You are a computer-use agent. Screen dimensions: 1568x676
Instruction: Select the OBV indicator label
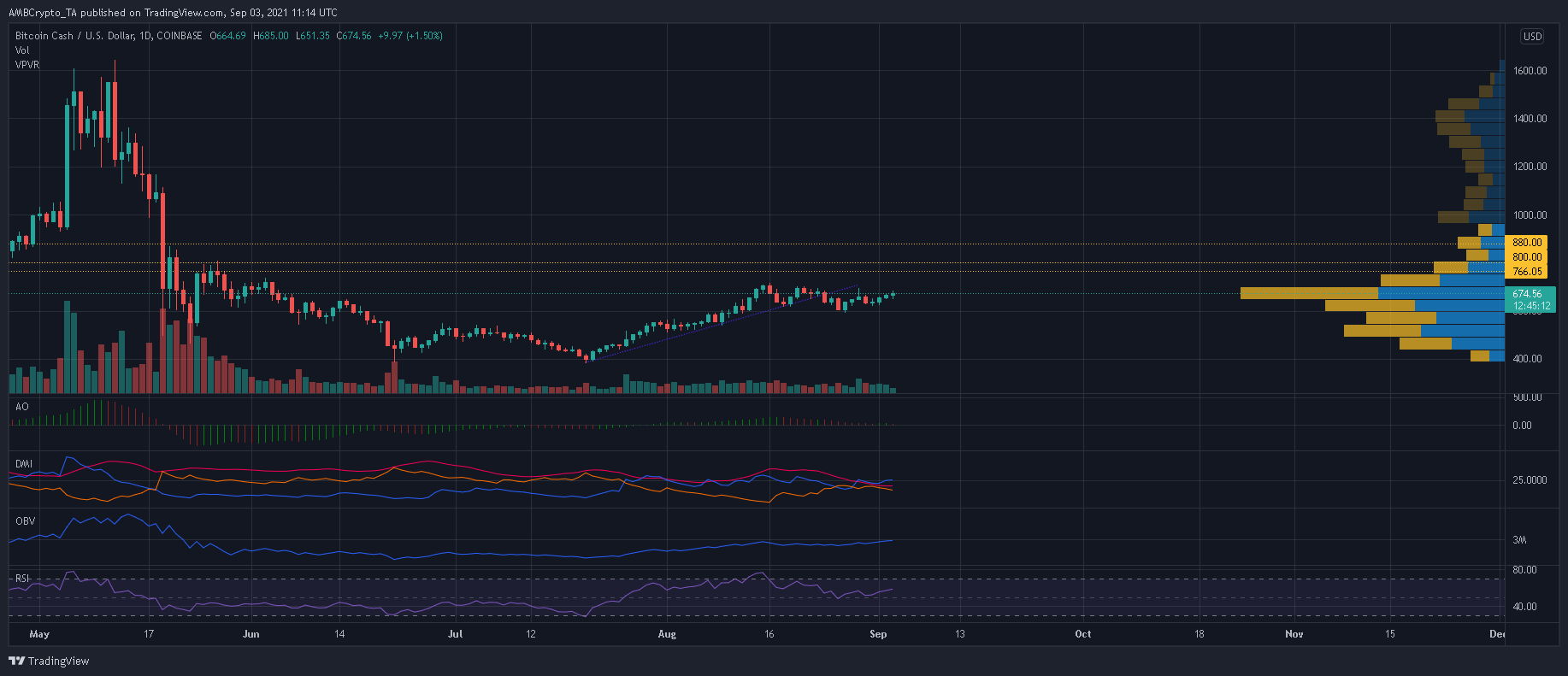pyautogui.click(x=25, y=521)
